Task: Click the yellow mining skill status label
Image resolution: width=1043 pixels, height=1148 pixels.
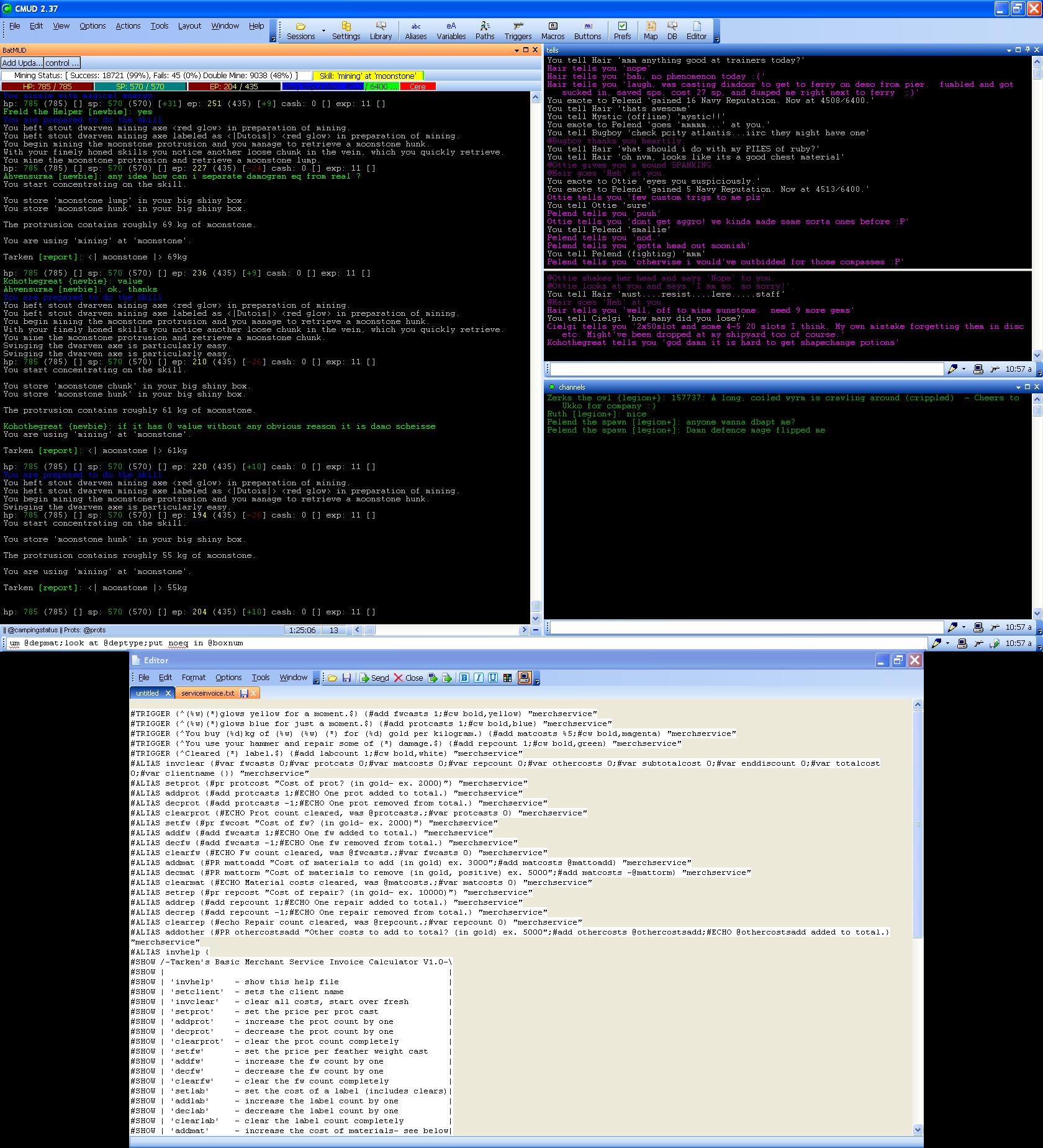Action: 368,76
